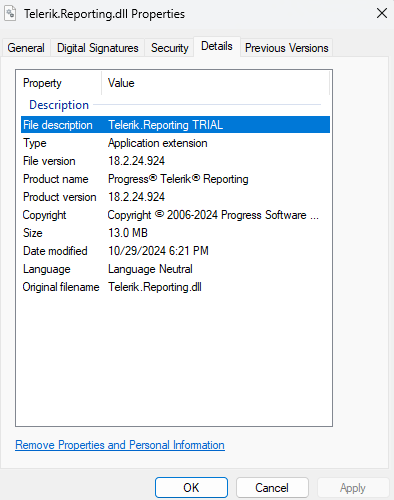
Task: Click the OK button
Action: pos(191,488)
